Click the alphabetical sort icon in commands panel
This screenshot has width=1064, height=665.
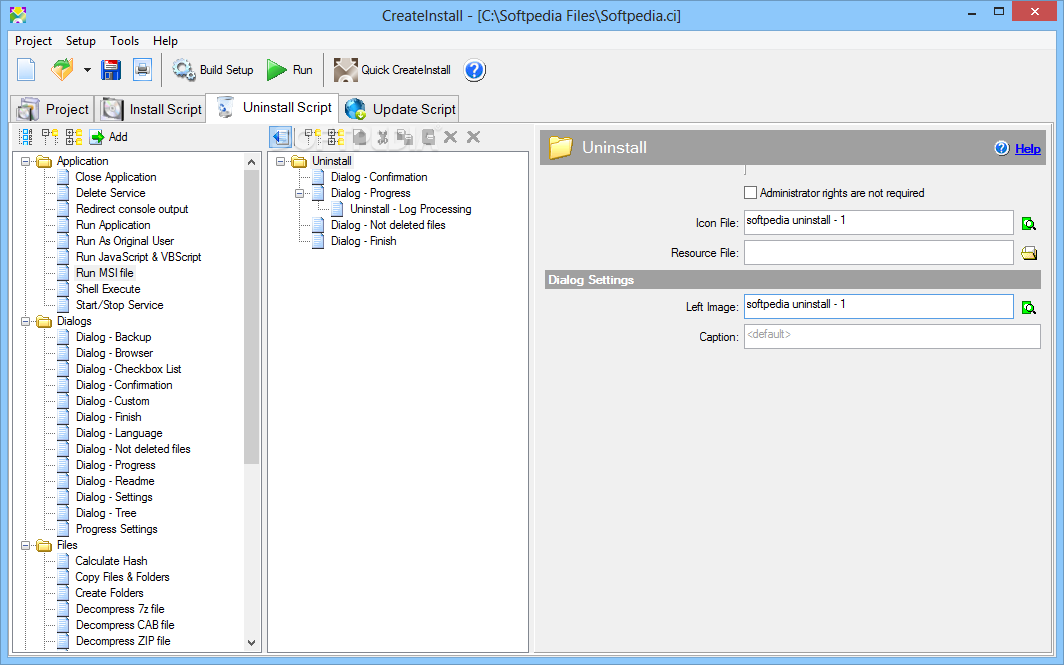[x=26, y=137]
